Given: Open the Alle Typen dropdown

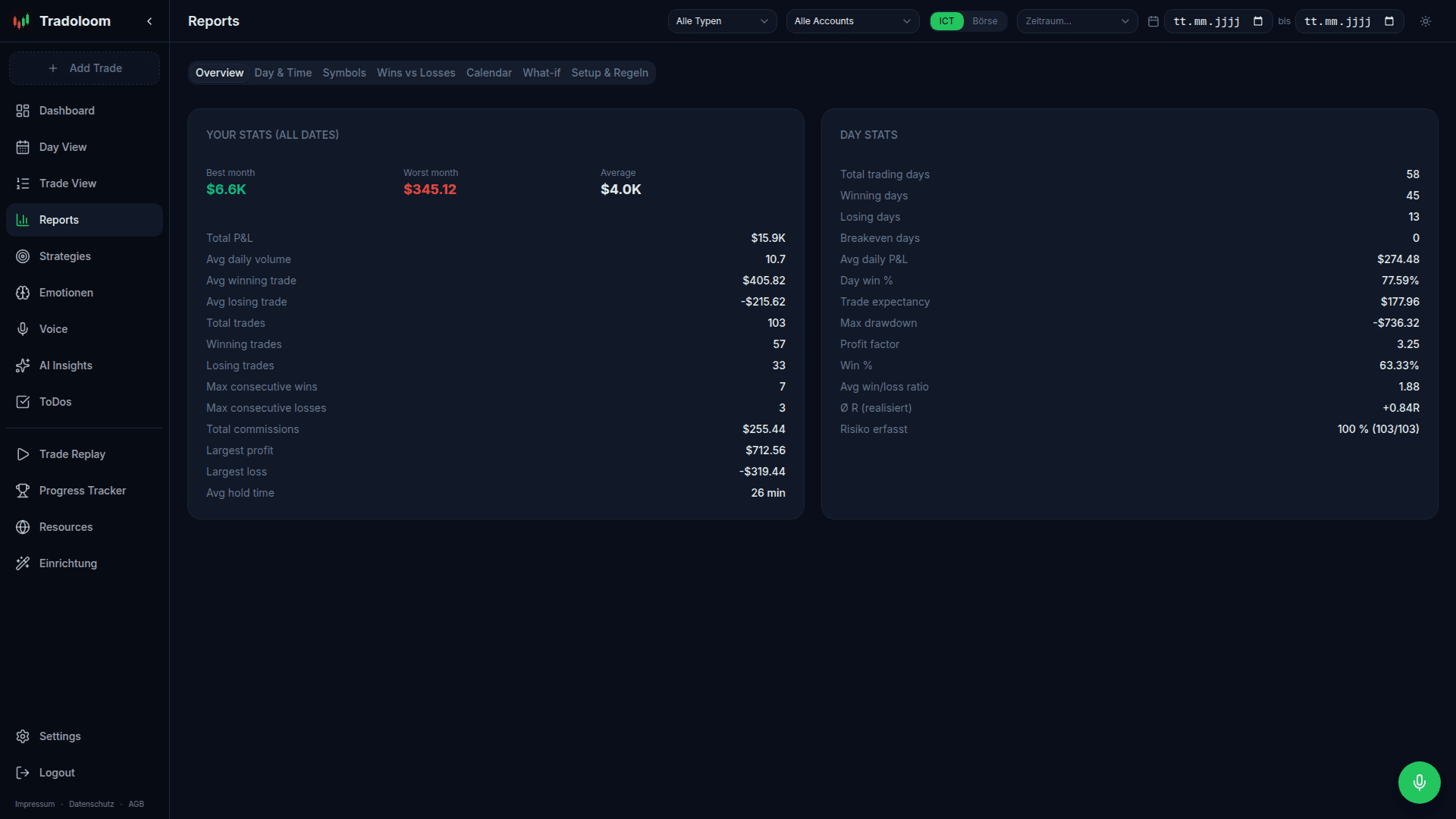Looking at the screenshot, I should pyautogui.click(x=722, y=21).
